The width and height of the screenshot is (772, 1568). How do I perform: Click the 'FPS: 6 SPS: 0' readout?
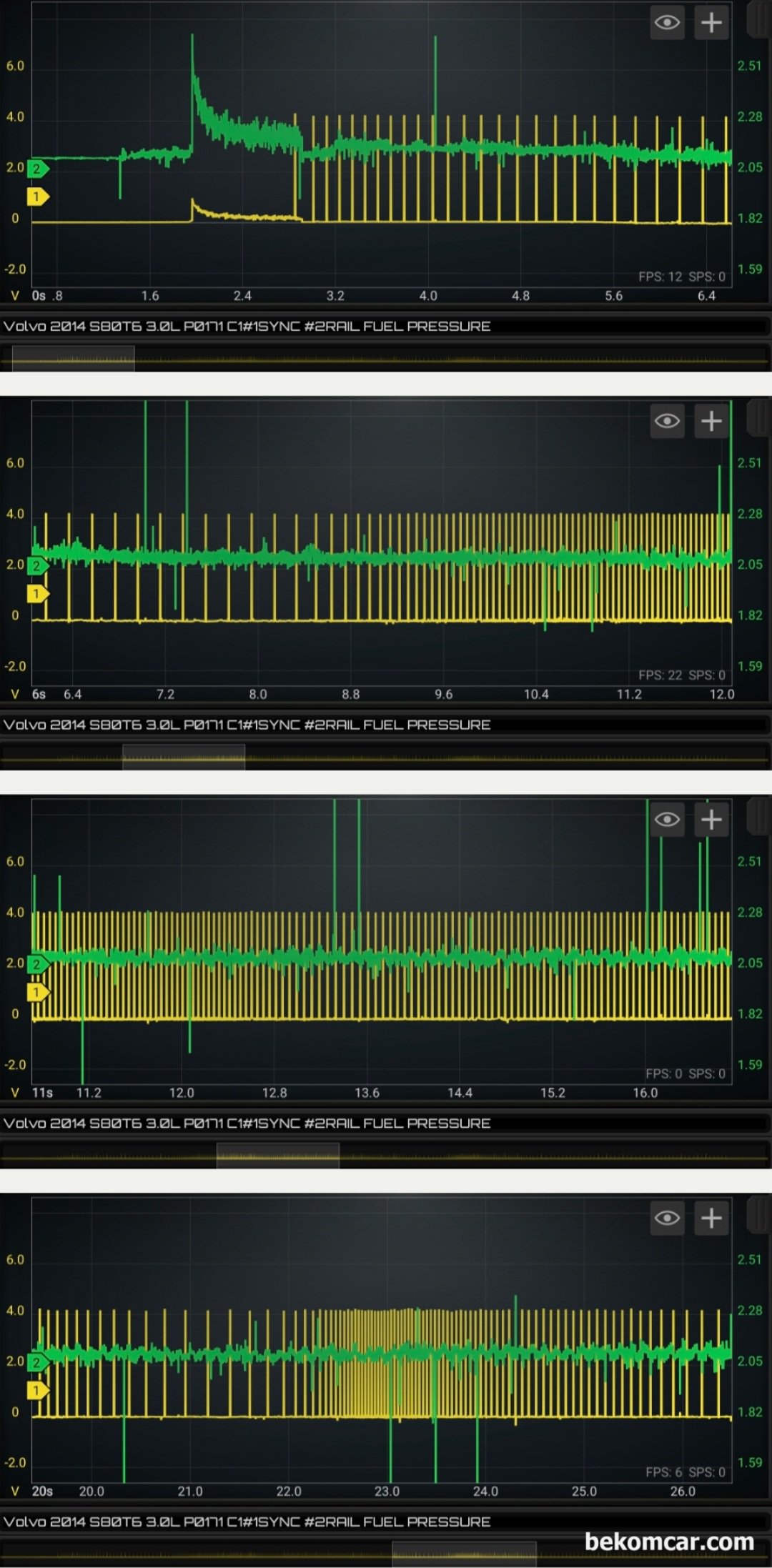point(686,1472)
